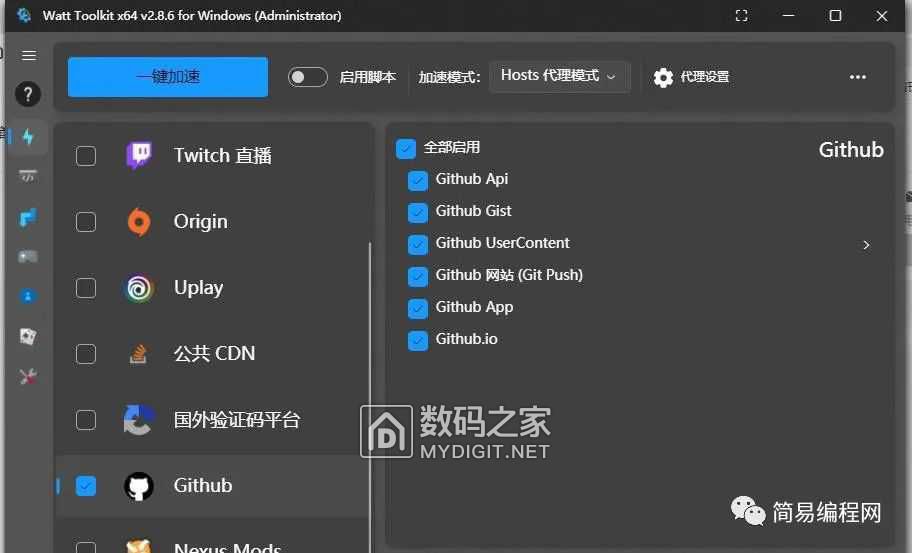Open the playing cards sidebar icon

click(x=28, y=336)
